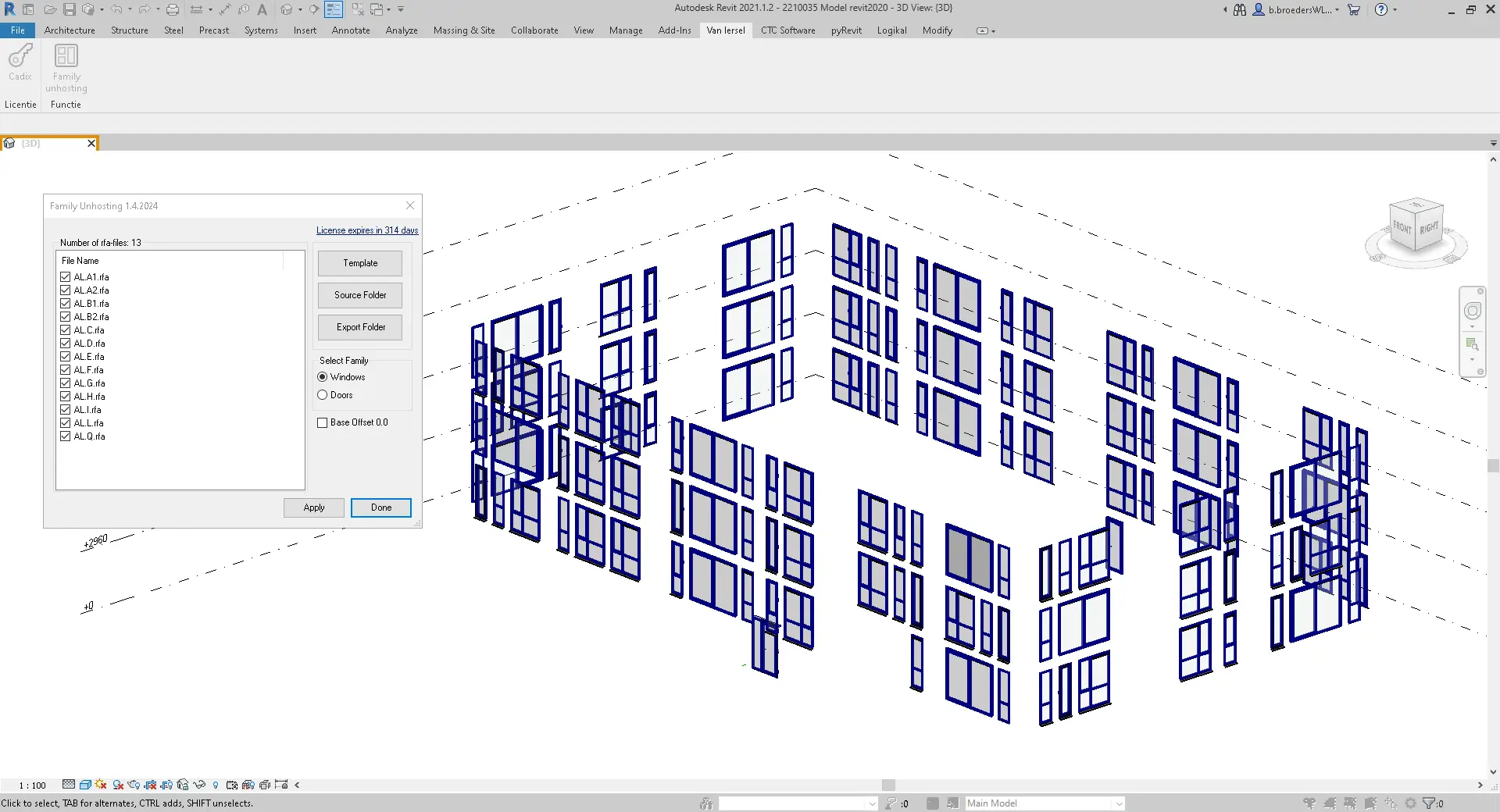
Task: Open the 1 : 100 view scale selector
Action: pyautogui.click(x=33, y=785)
